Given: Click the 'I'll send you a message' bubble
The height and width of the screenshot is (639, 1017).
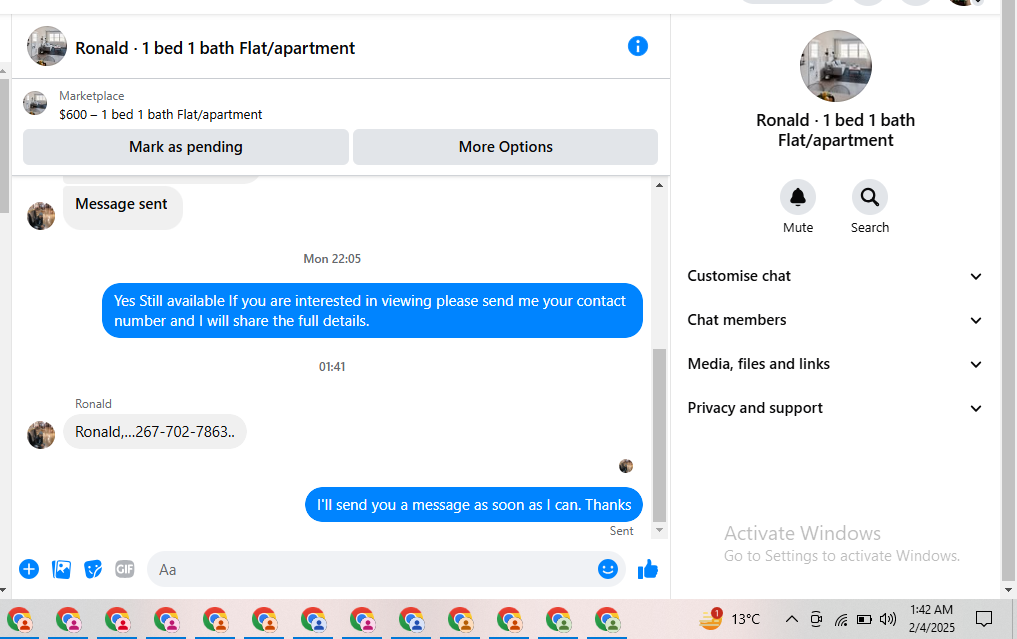Looking at the screenshot, I should tap(473, 505).
